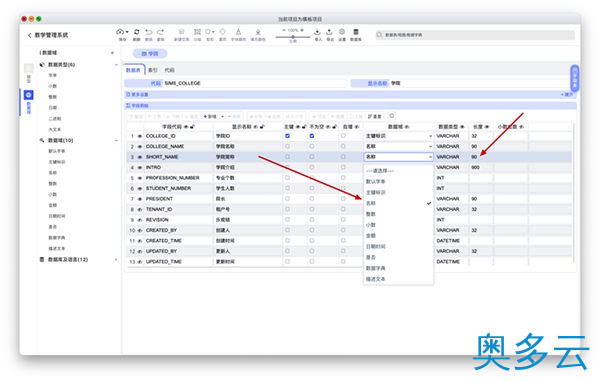Go back via arrow beside 教学管理系统
The image size is (600, 381).
[x=29, y=35]
